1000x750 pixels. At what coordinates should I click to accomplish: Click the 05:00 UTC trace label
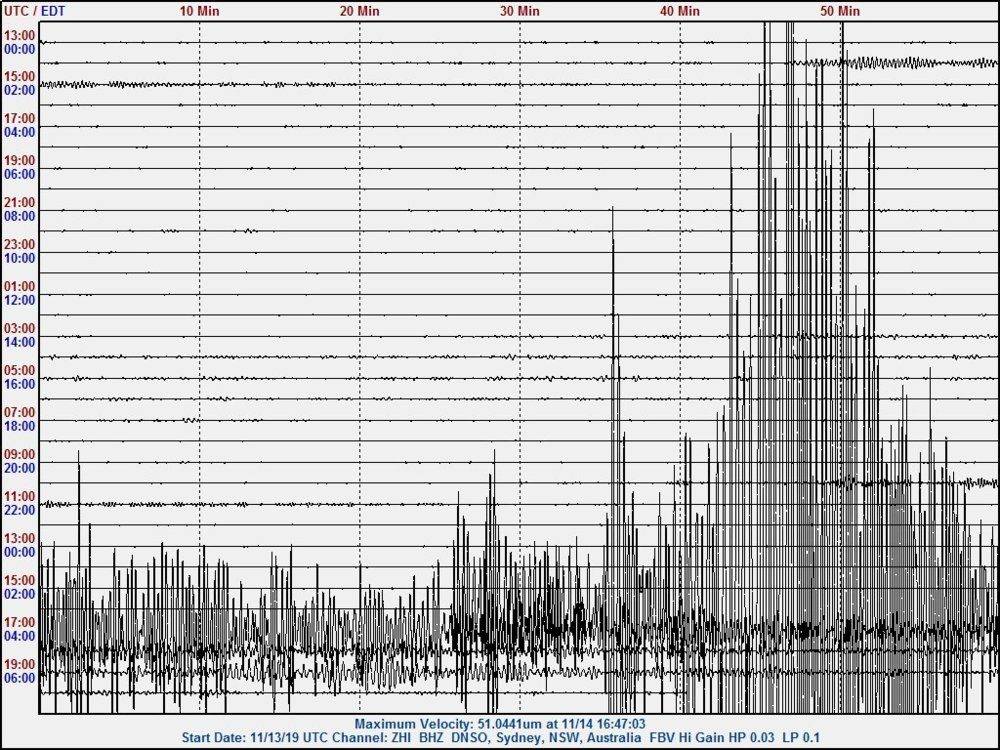pos(20,370)
